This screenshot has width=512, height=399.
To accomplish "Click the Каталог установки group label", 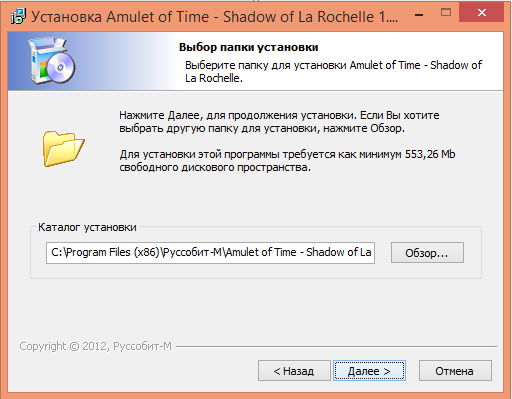I will (x=87, y=227).
